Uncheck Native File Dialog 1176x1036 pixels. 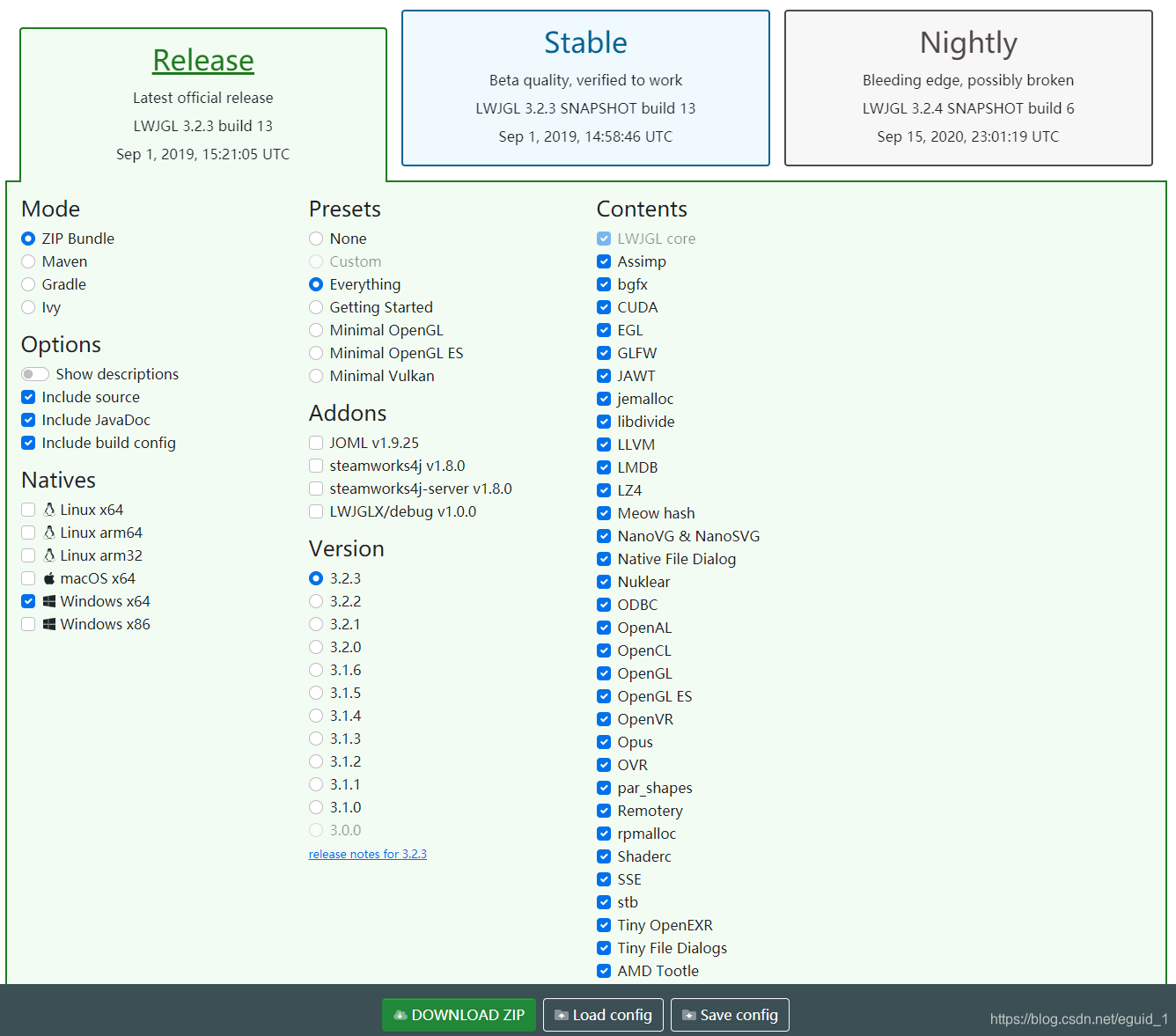604,559
